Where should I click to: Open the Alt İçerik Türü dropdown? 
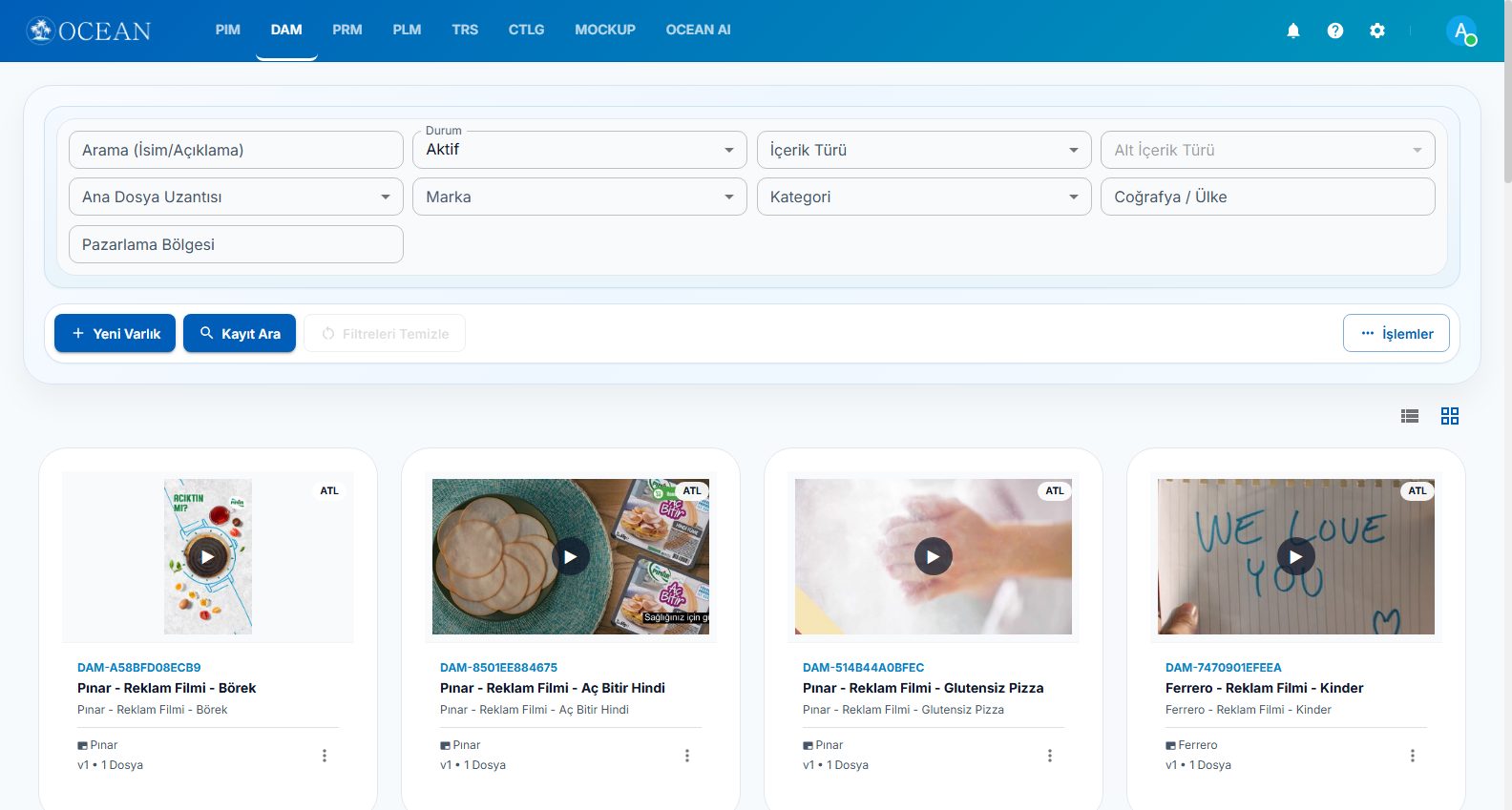click(1268, 150)
